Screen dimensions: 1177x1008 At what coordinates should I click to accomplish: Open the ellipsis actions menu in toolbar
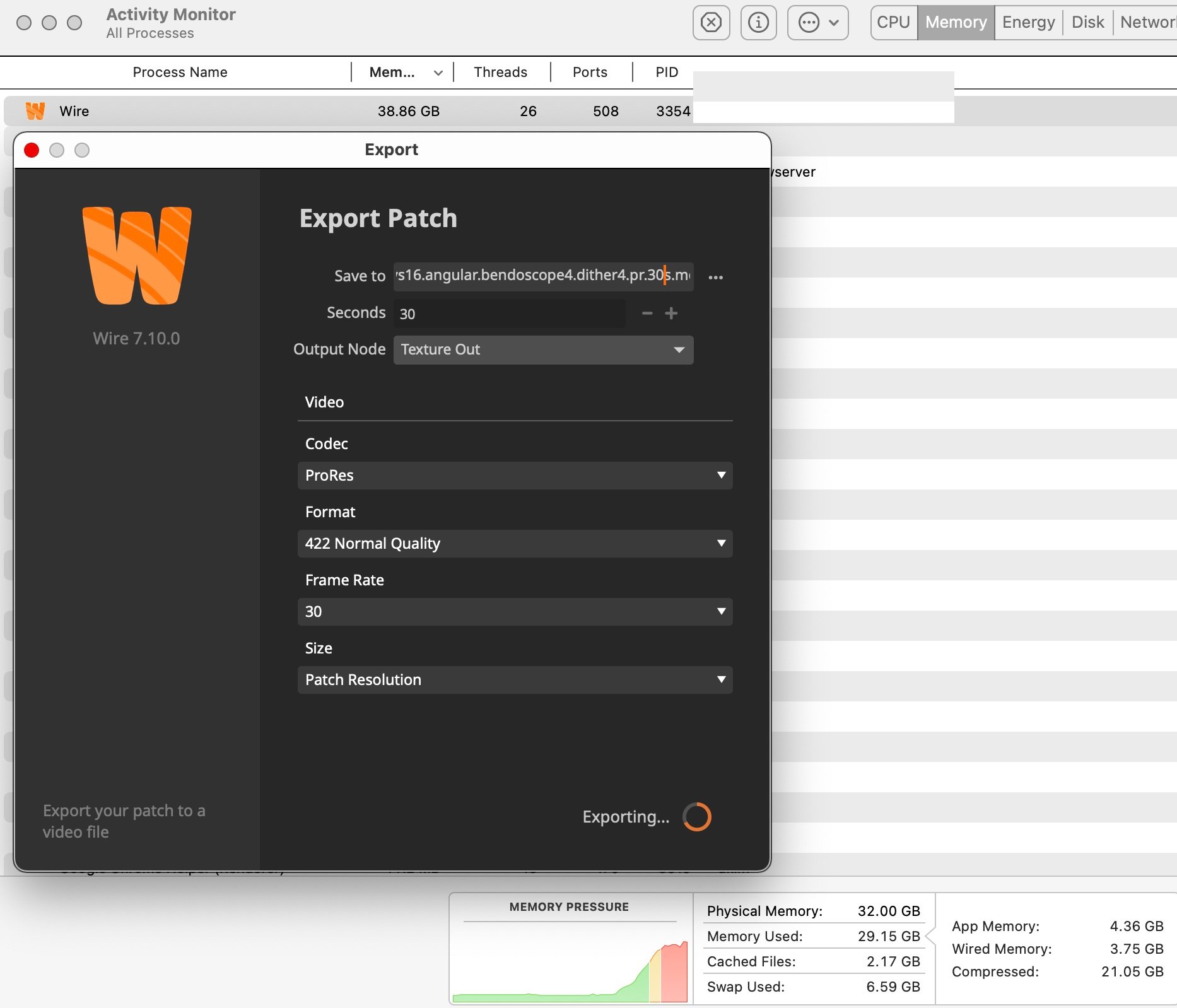point(817,23)
